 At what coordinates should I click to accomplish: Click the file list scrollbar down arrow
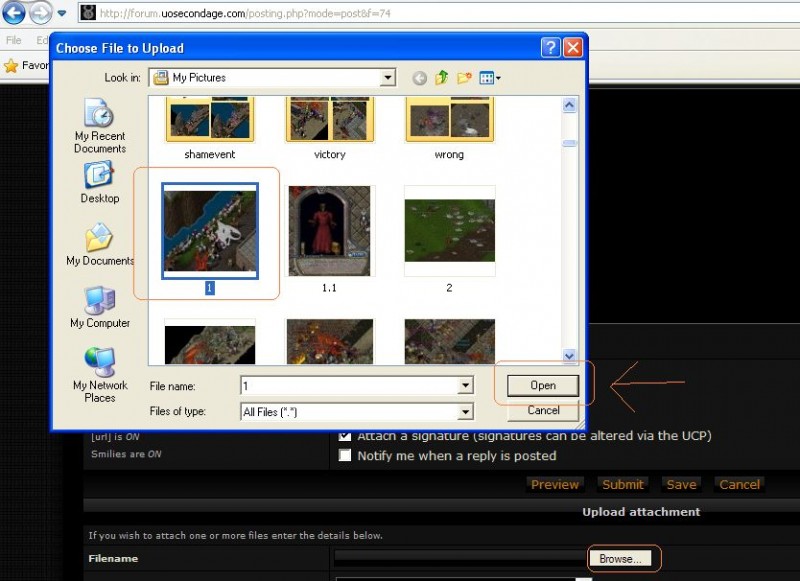tap(569, 355)
